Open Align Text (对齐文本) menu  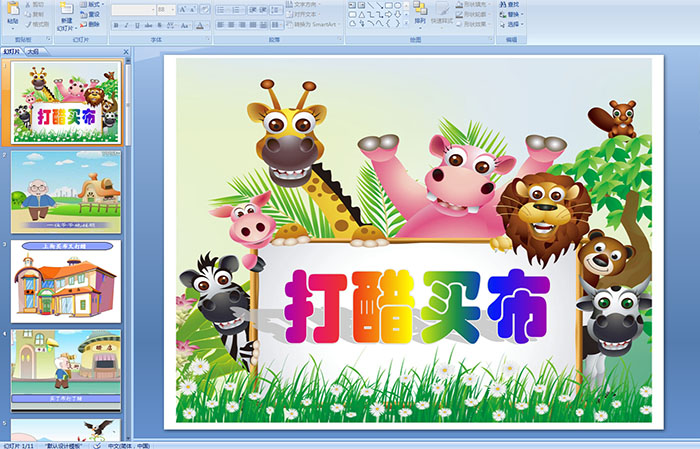tap(302, 14)
